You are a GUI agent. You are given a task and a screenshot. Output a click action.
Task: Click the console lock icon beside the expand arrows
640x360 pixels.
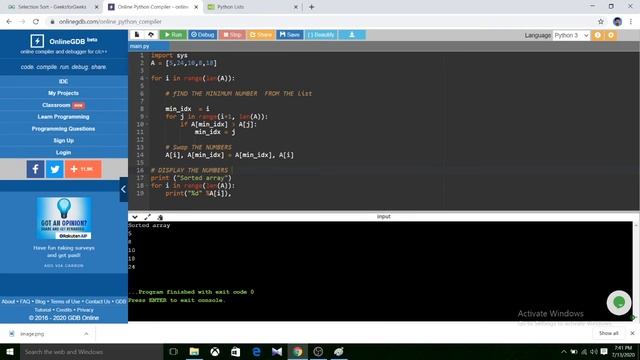click(x=160, y=217)
